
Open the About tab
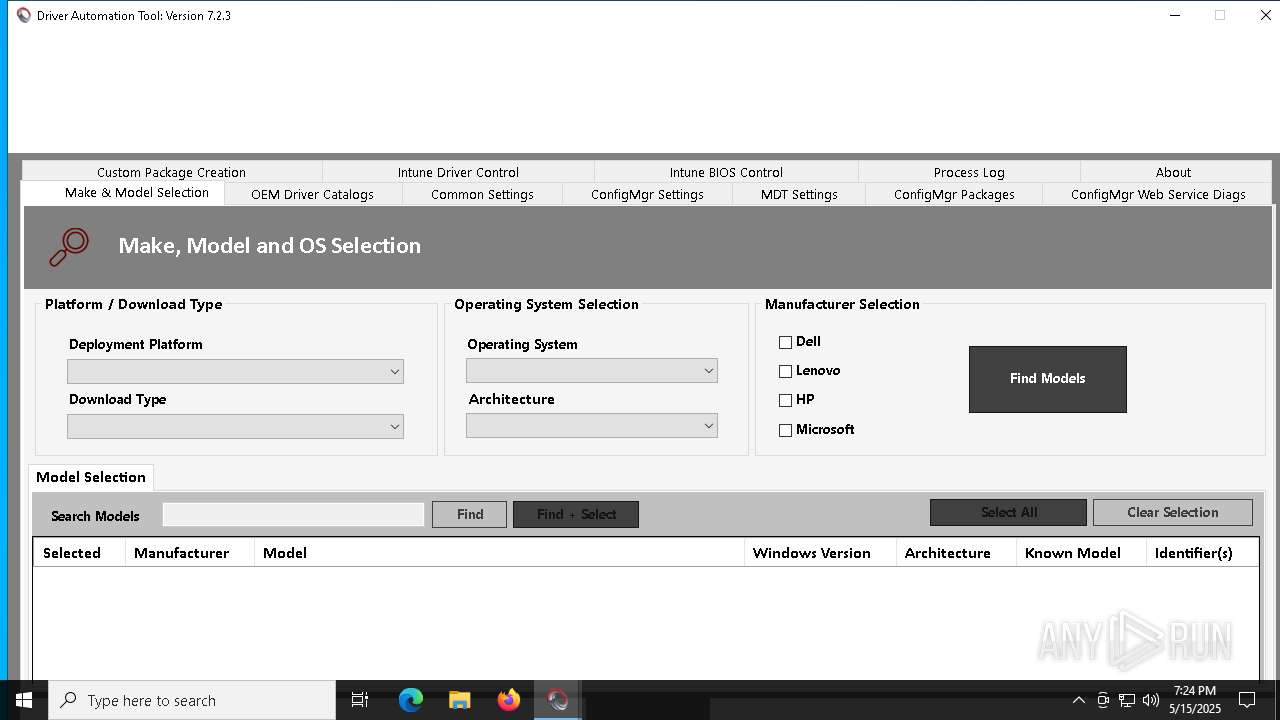1174,172
